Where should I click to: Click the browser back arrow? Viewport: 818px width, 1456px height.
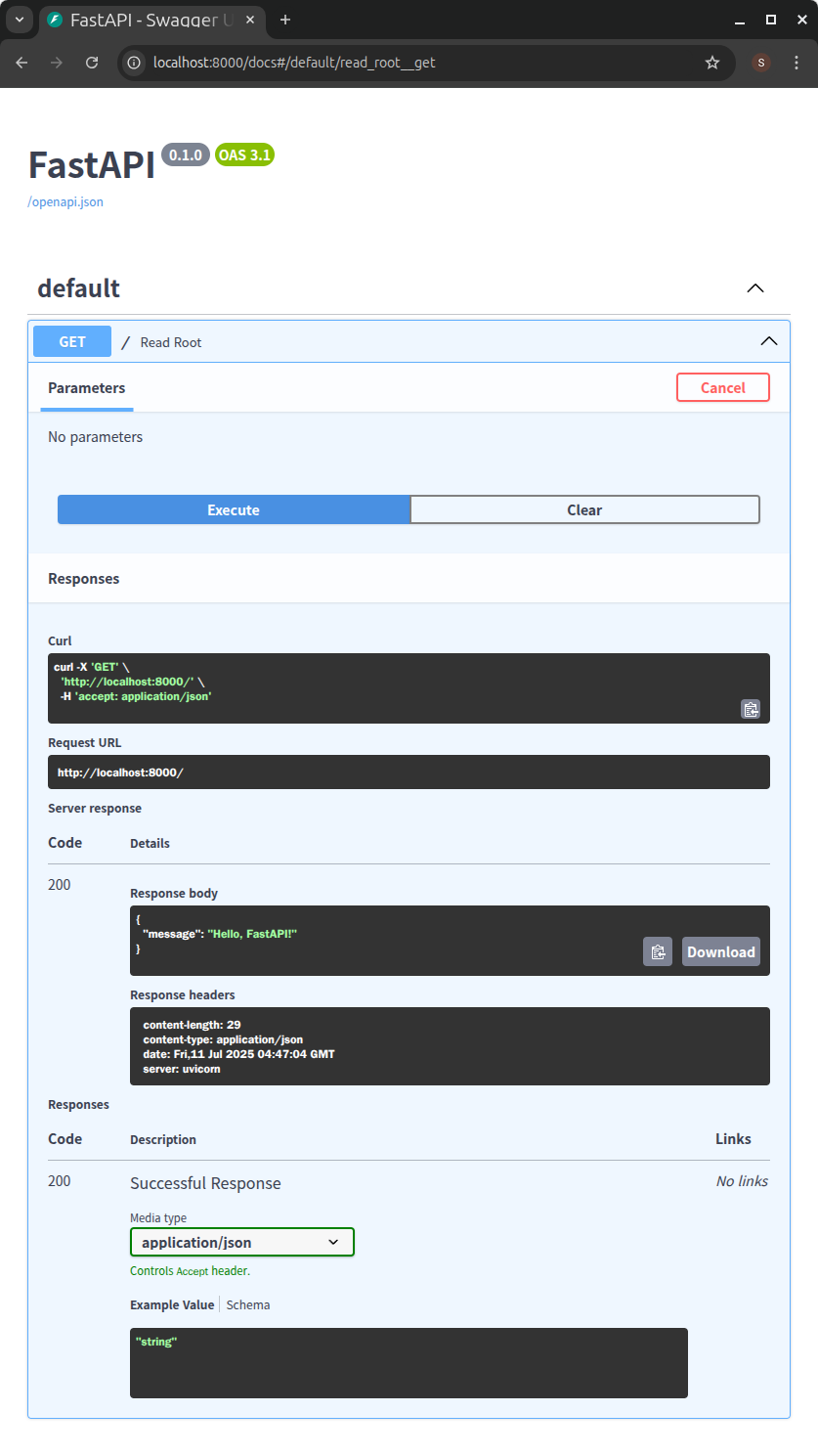pos(22,63)
